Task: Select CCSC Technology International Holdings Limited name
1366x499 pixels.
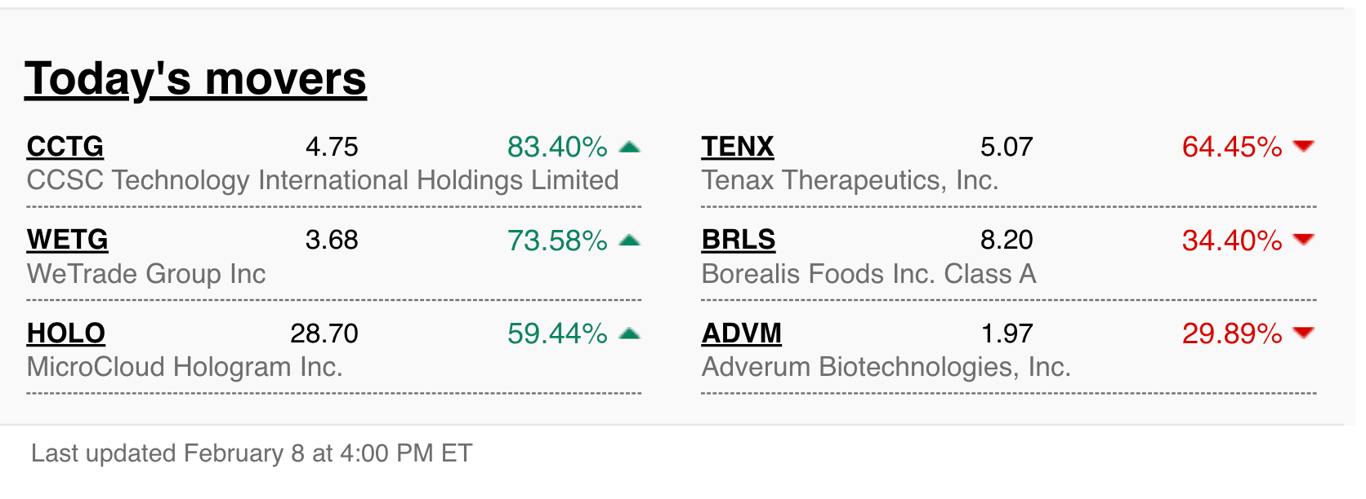Action: 323,181
